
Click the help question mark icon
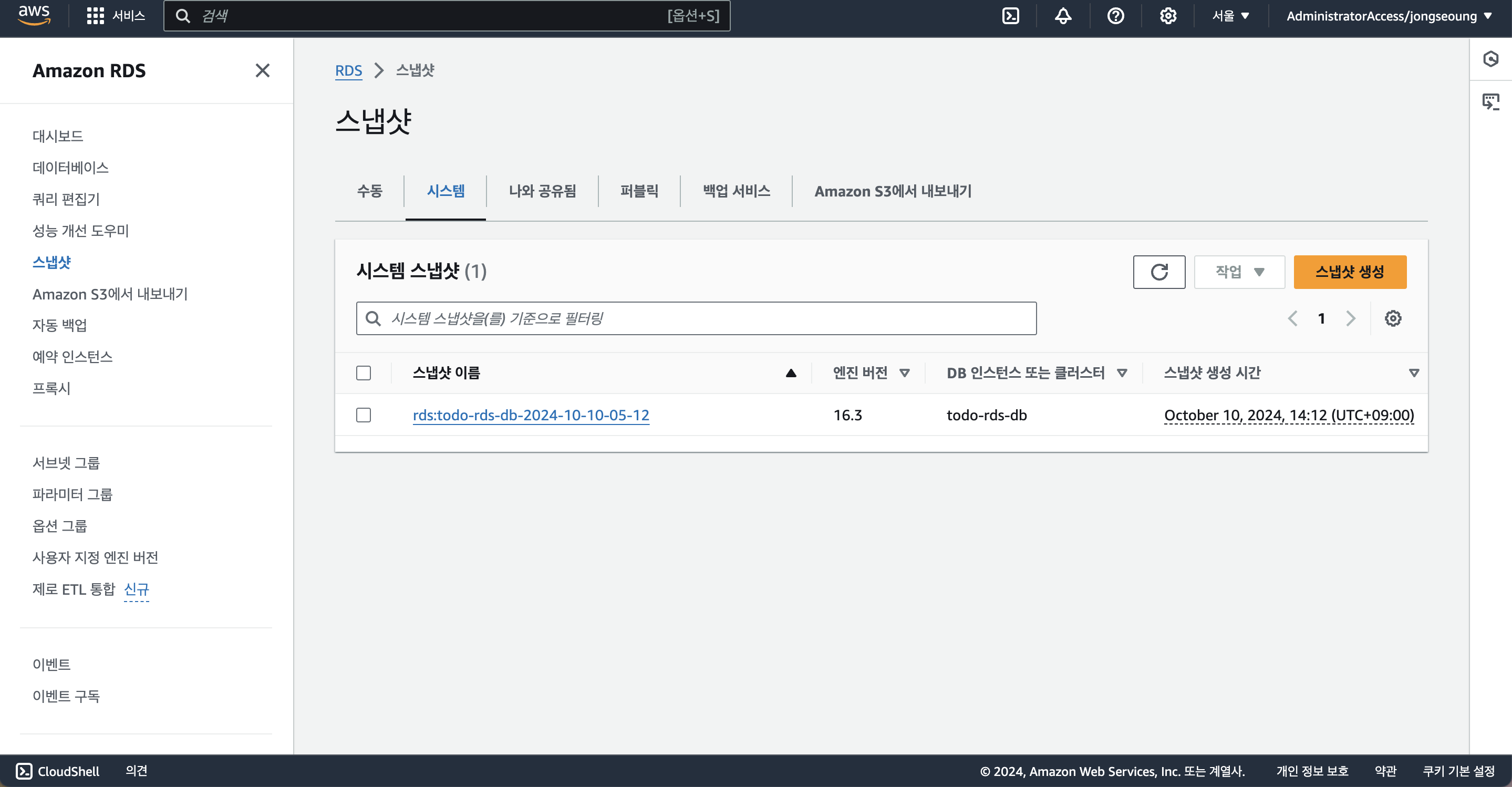tap(1115, 16)
